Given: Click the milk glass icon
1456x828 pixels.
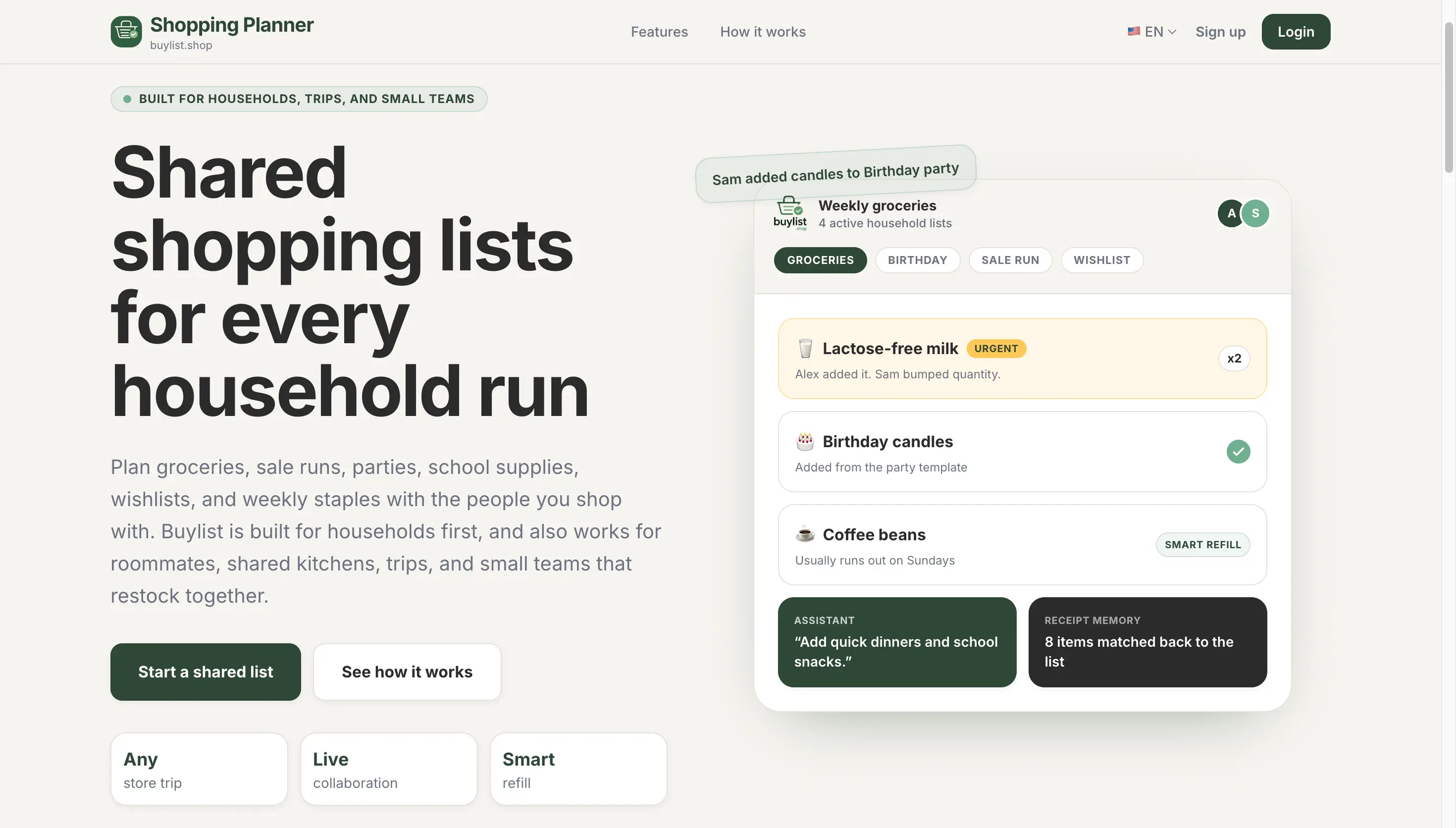Looking at the screenshot, I should point(805,349).
